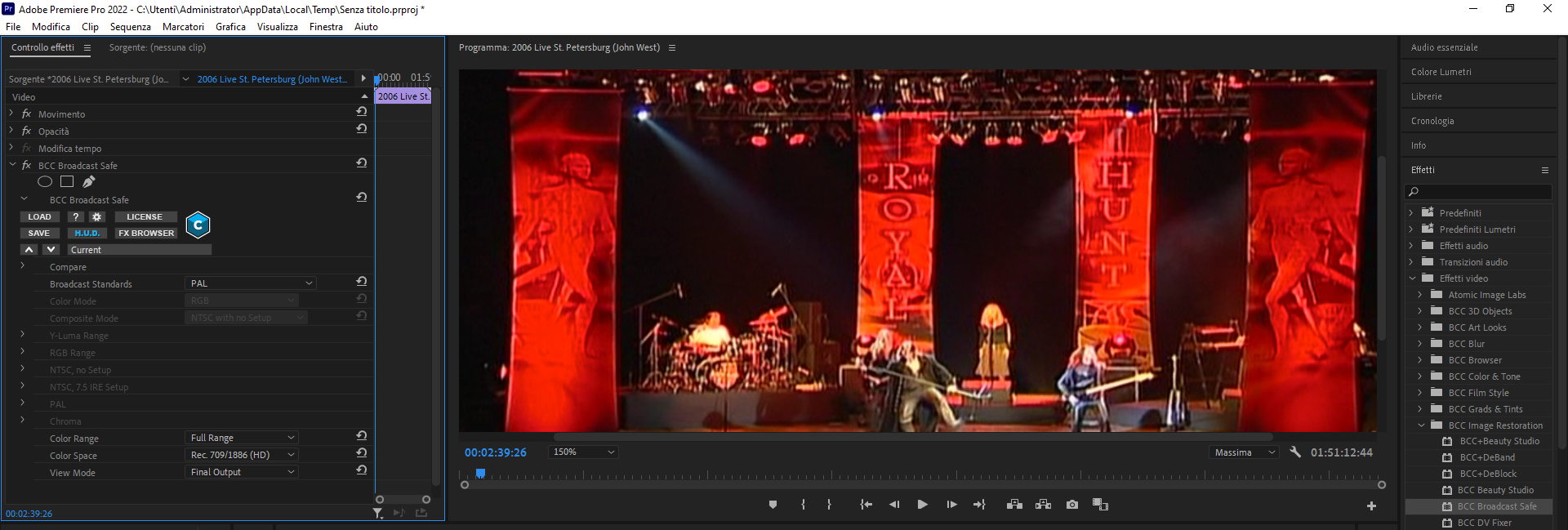Create rectangle mask for BCC Broadcast Safe
Screen dimensions: 1568x530
click(x=67, y=181)
